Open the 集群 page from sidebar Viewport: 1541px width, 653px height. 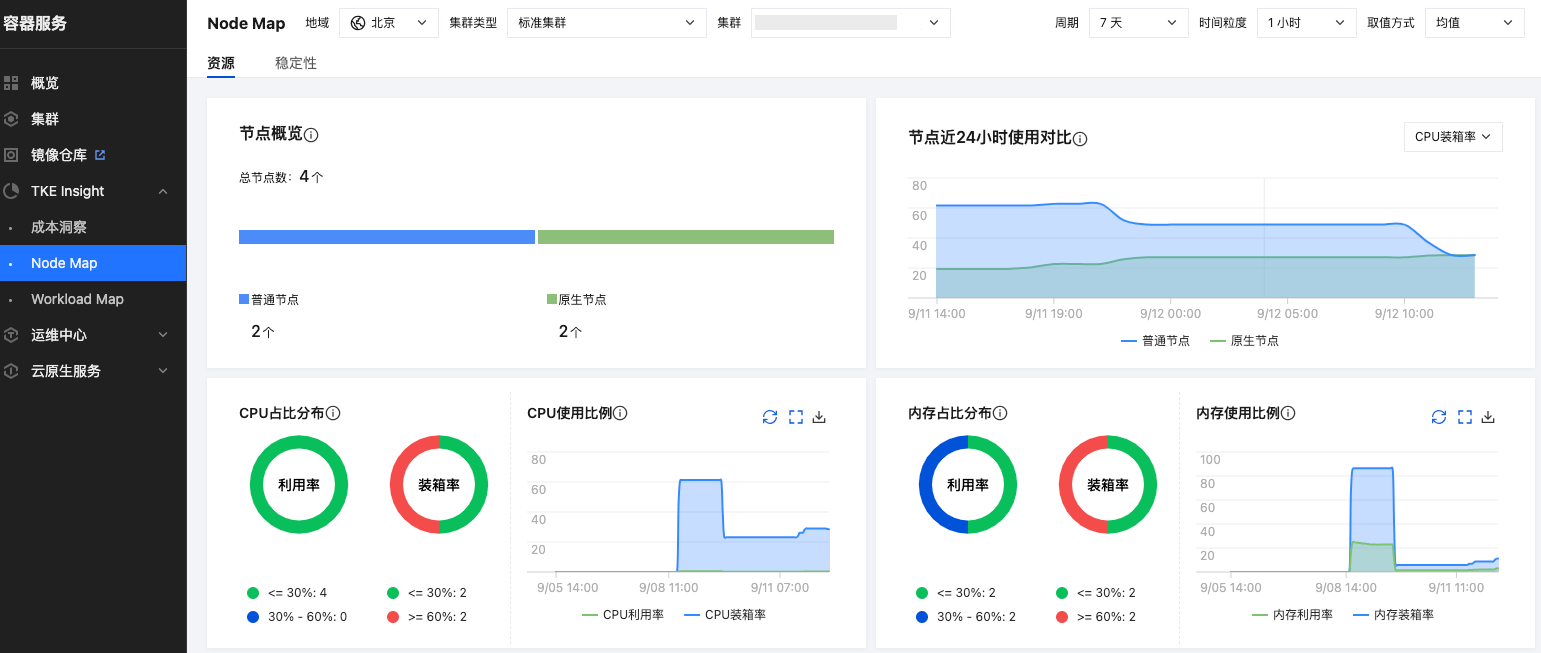(x=45, y=119)
